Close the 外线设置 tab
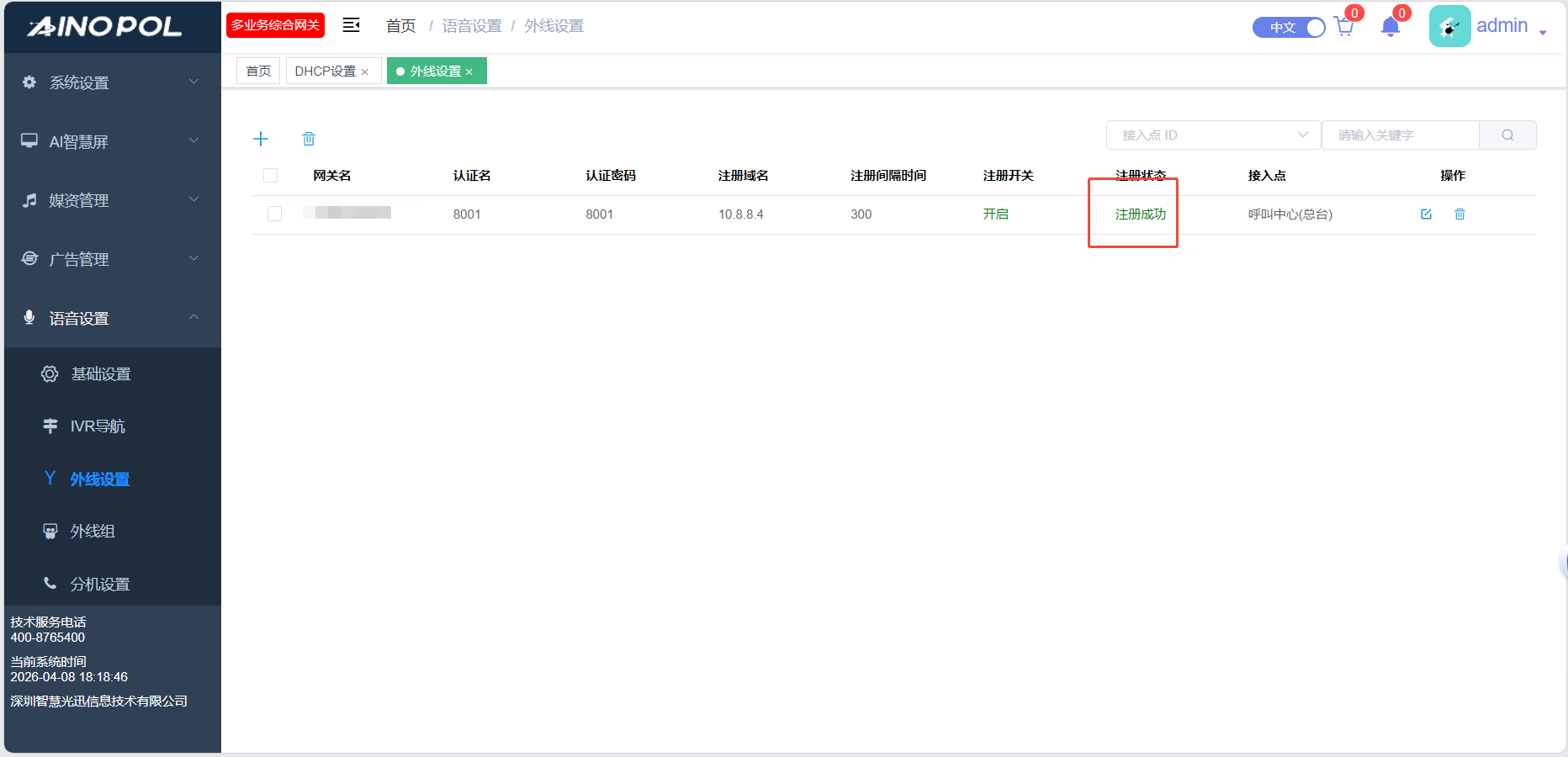 tap(469, 72)
